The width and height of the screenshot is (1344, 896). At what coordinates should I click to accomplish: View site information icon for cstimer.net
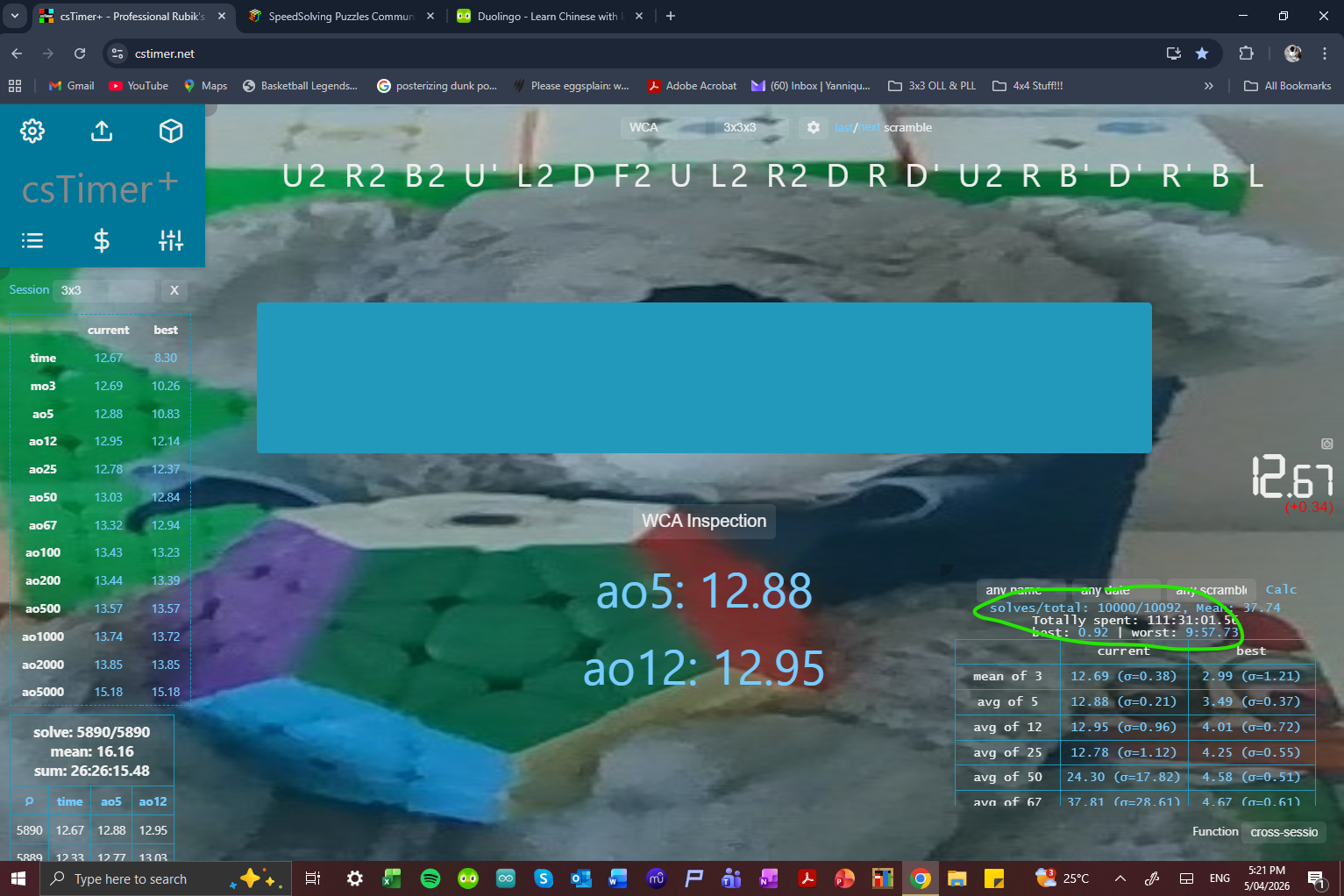[x=117, y=53]
